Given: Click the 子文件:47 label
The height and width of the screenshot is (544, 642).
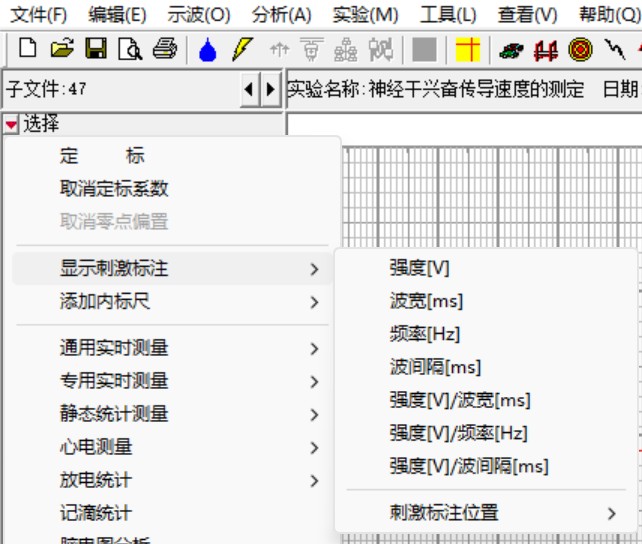Looking at the screenshot, I should pyautogui.click(x=46, y=89).
